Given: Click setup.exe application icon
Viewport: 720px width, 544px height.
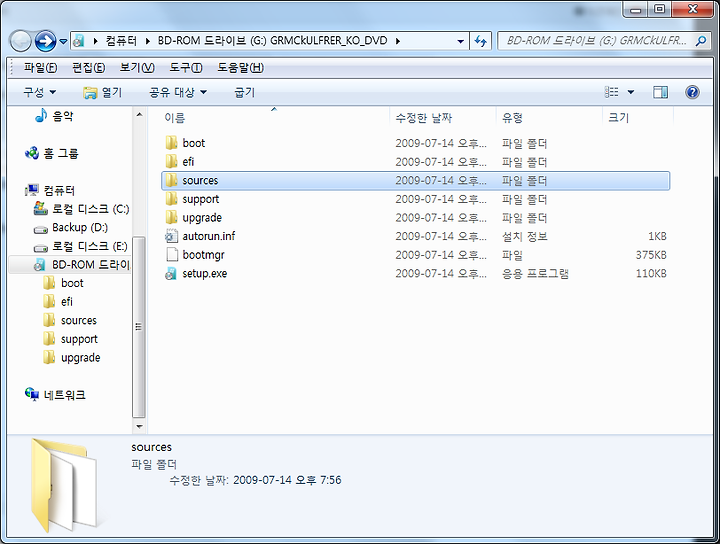Looking at the screenshot, I should click(x=171, y=274).
